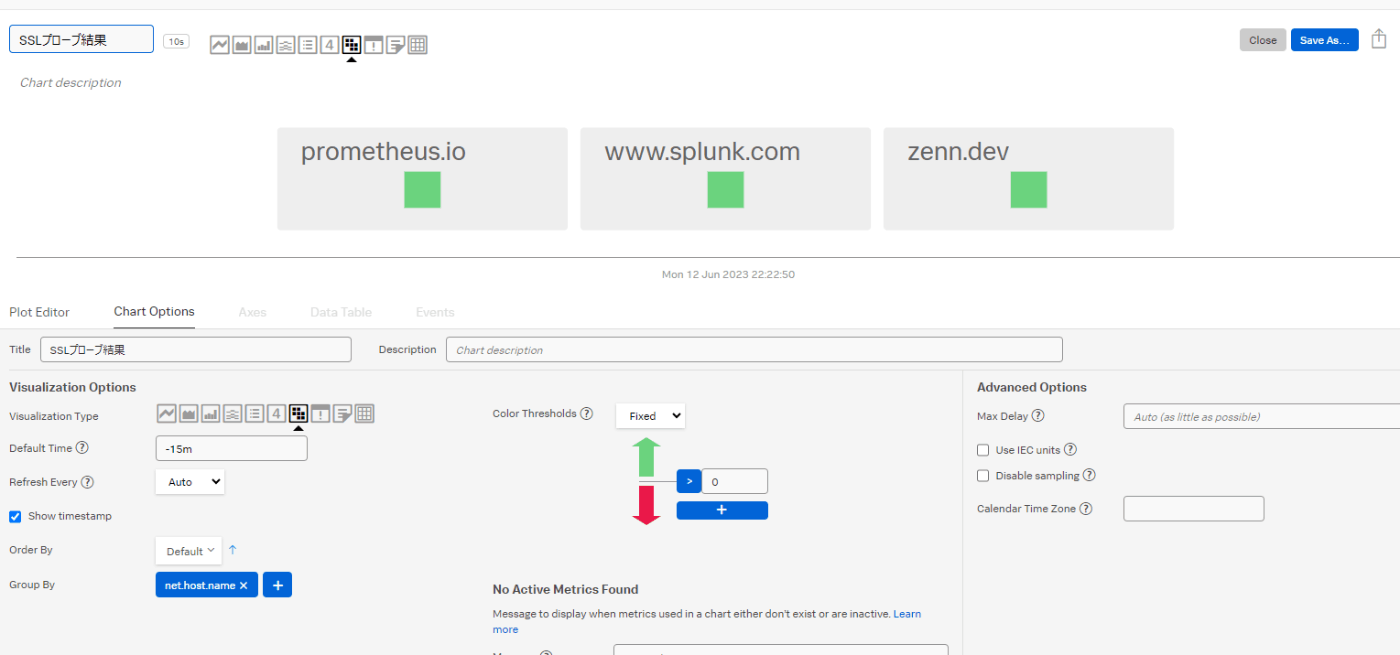Click the chart name field in the header
Viewport: 1400px width, 655px height.
81,39
